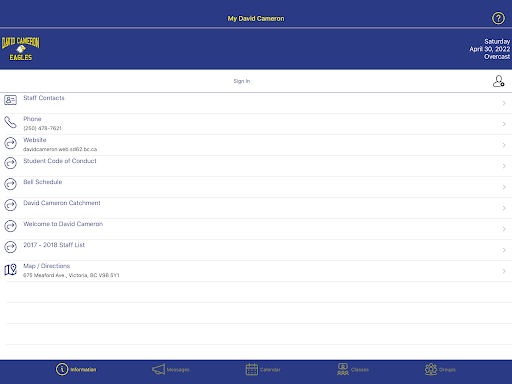Open Student Code of Conduct text

[60, 161]
